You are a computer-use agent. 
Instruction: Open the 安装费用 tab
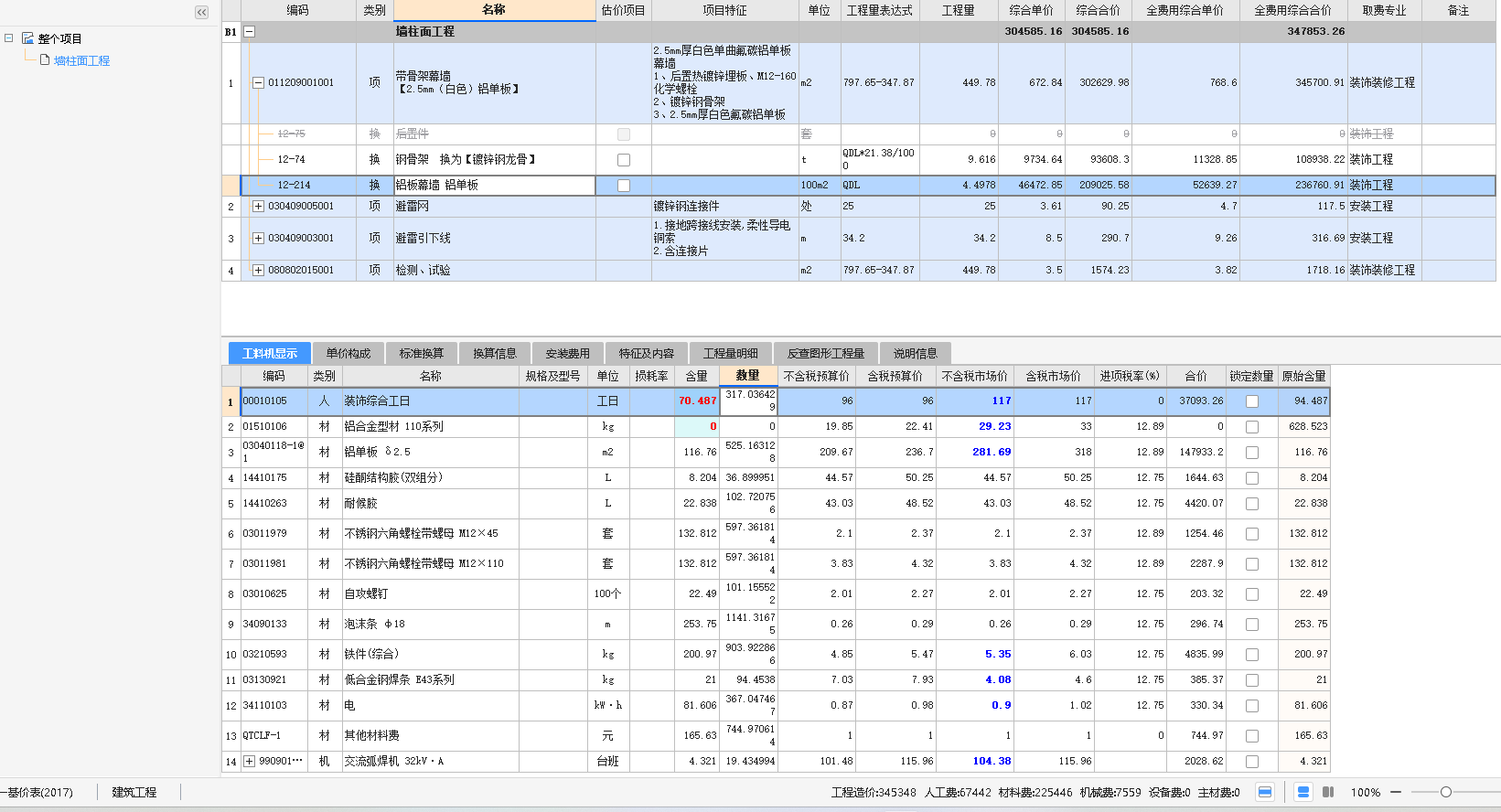[568, 353]
